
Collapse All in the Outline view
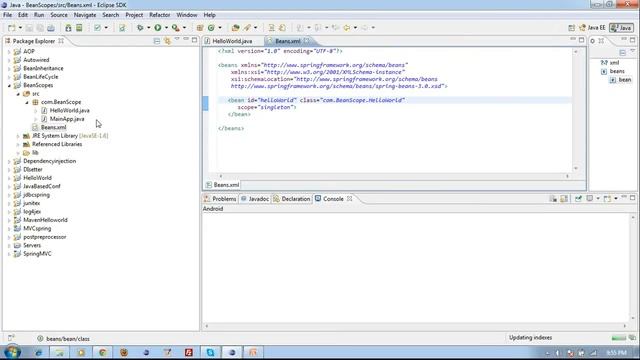pos(622,52)
